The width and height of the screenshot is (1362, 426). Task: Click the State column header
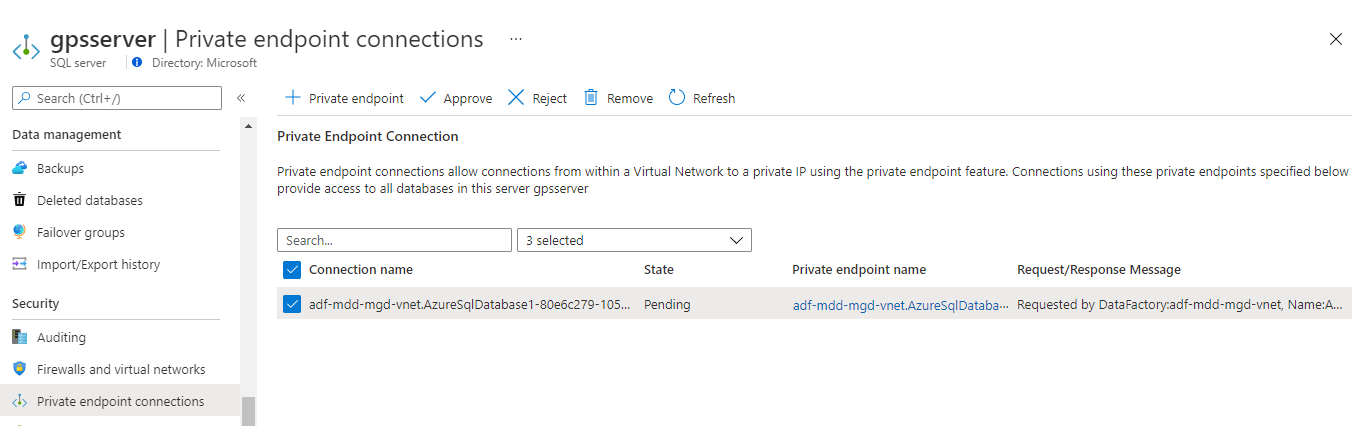click(659, 269)
